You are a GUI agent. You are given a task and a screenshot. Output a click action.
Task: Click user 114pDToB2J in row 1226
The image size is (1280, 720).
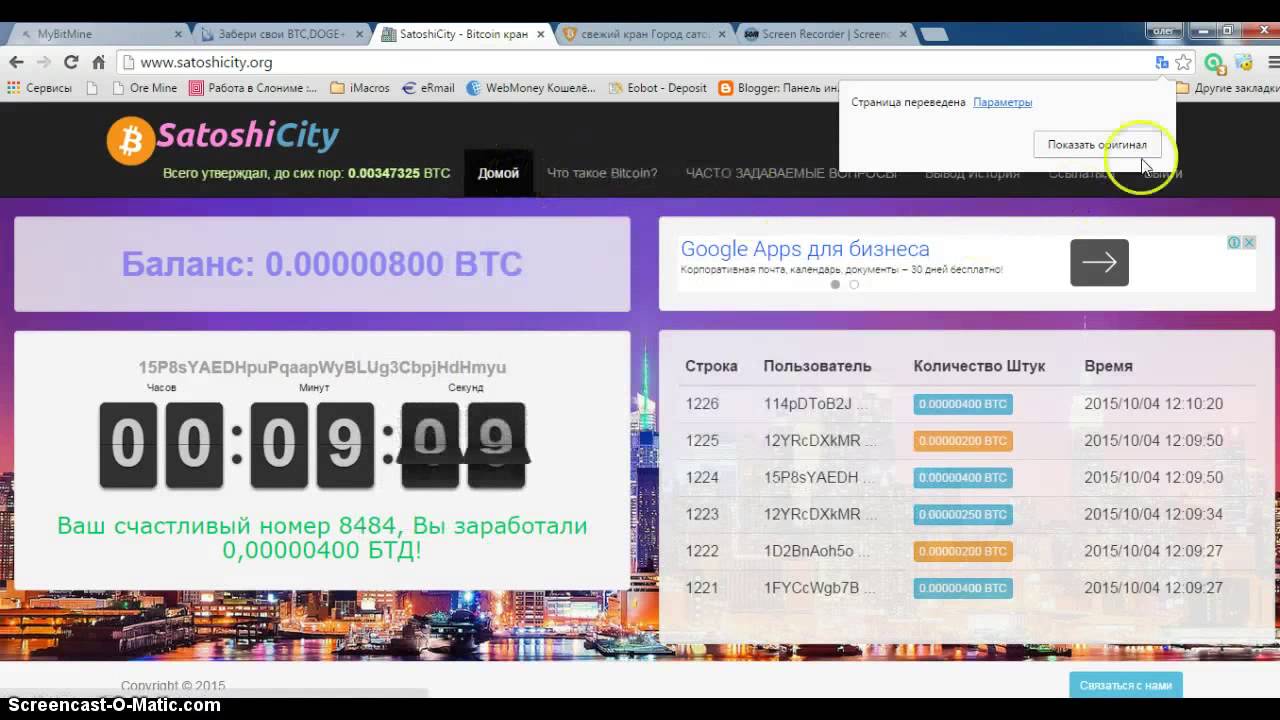coord(815,404)
